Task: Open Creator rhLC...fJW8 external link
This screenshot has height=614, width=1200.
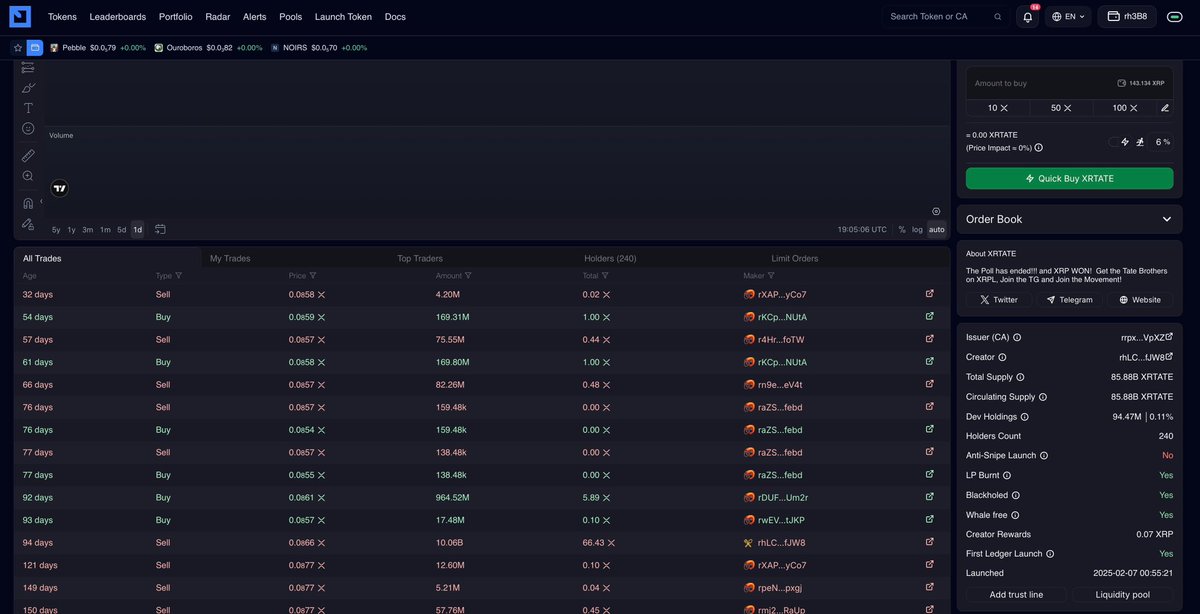Action: [x=1170, y=356]
